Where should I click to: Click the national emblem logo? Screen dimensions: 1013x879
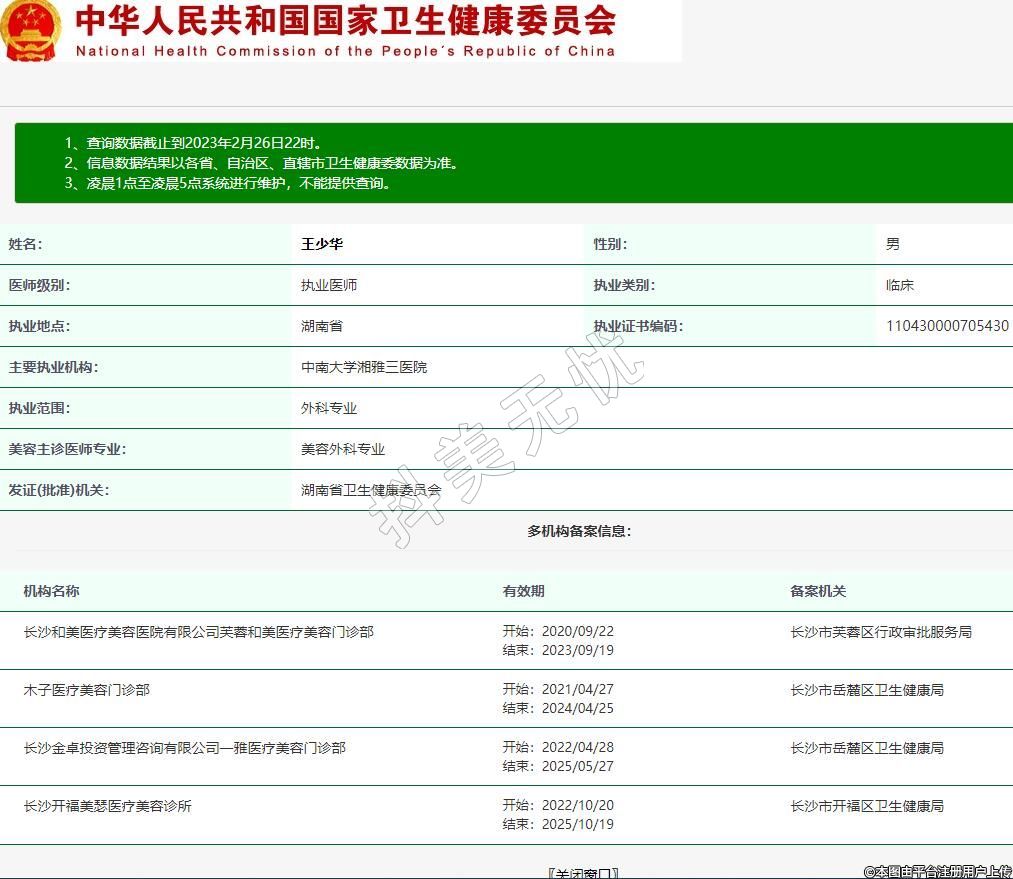pyautogui.click(x=29, y=30)
